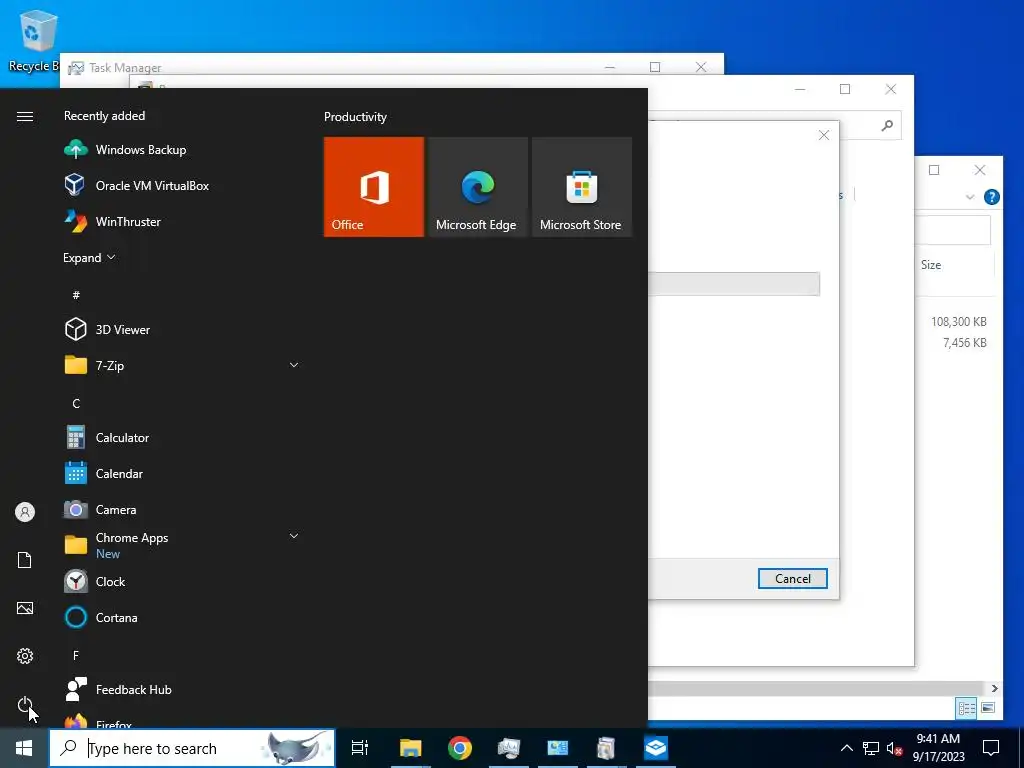Viewport: 1024px width, 768px height.
Task: Open Settings gear in Start sidebar
Action: tap(25, 656)
